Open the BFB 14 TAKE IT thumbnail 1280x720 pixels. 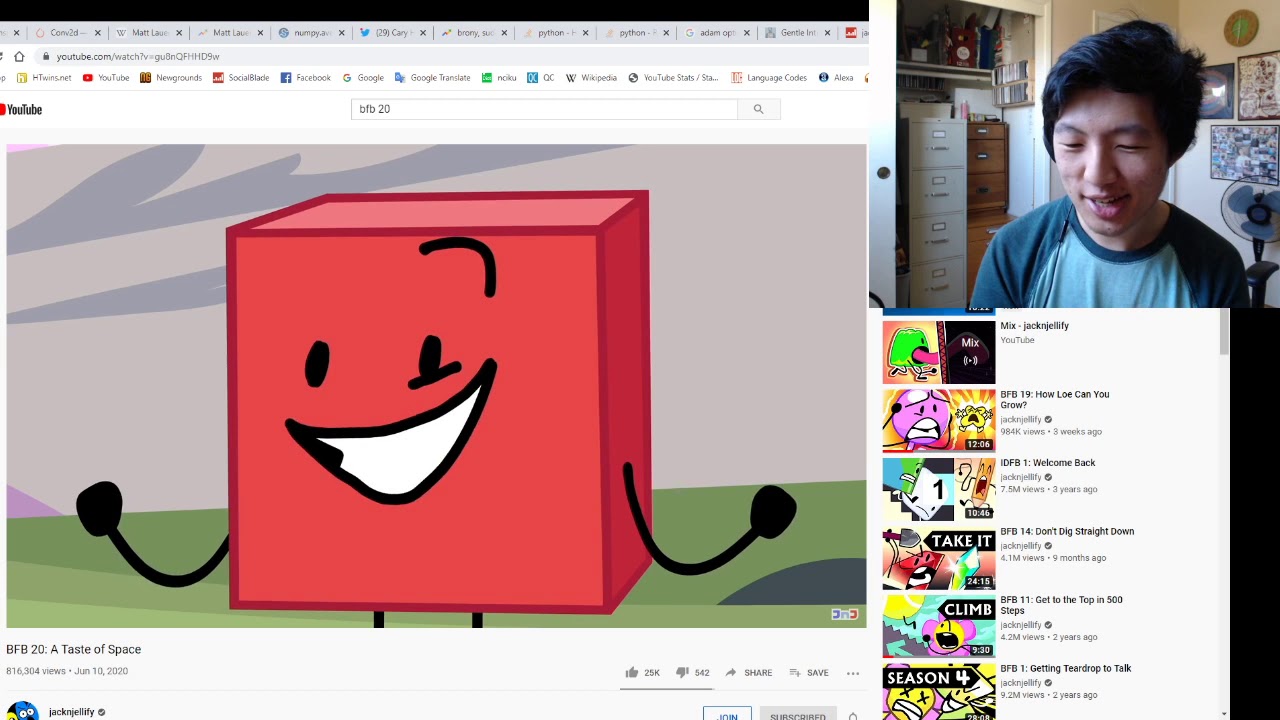939,558
